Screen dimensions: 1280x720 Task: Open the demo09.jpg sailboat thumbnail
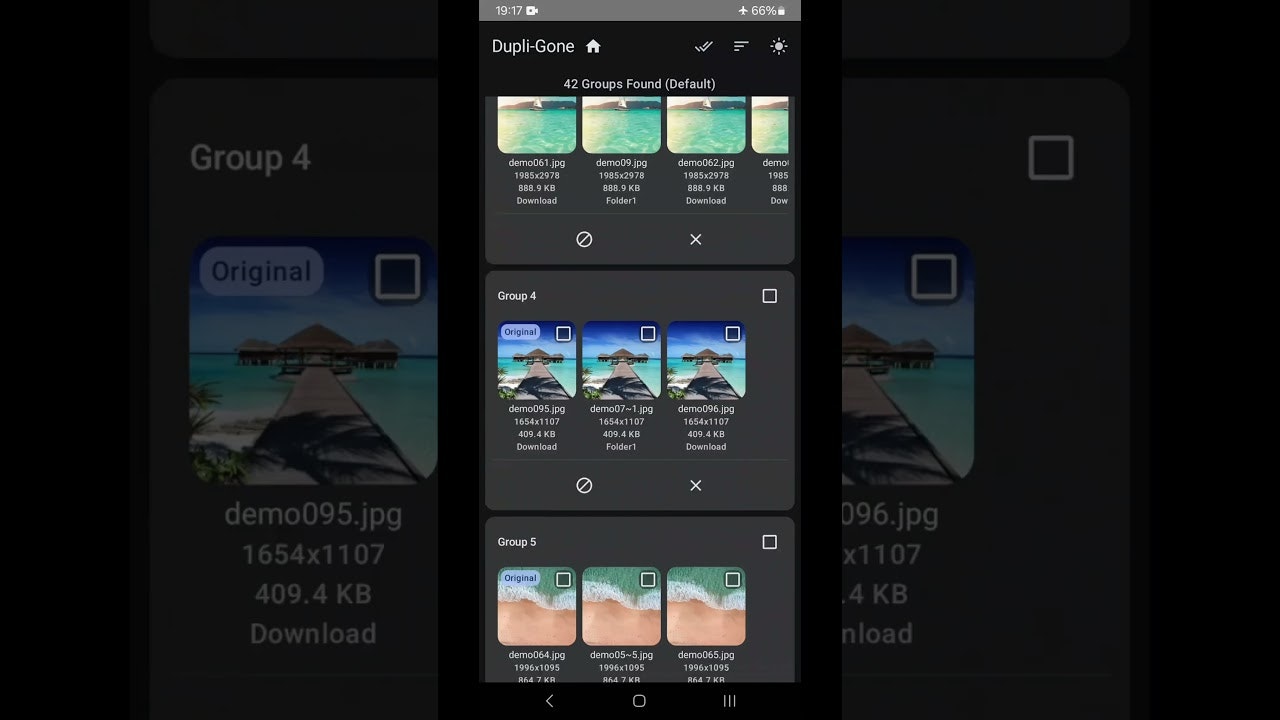[x=621, y=125]
